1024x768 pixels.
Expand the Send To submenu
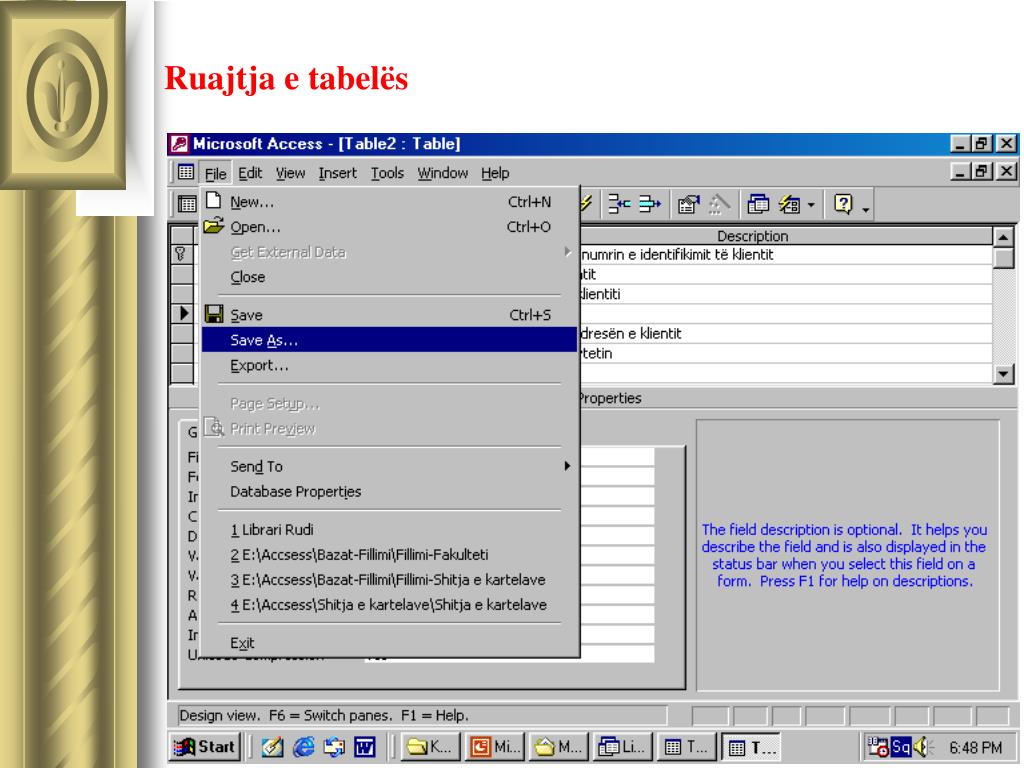pos(389,466)
